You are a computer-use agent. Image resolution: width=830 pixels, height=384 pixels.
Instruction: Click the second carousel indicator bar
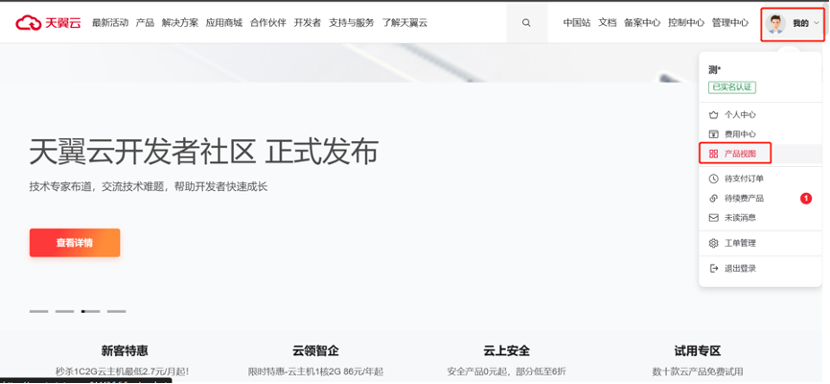(x=65, y=311)
